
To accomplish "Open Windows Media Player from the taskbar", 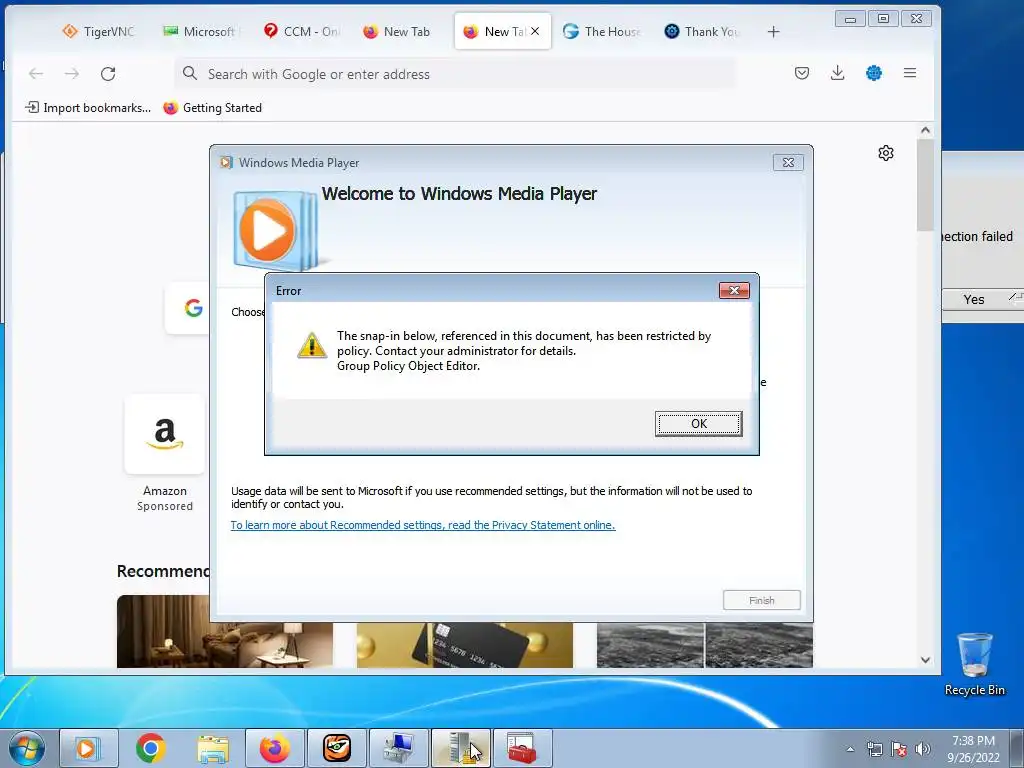I will click(x=89, y=748).
